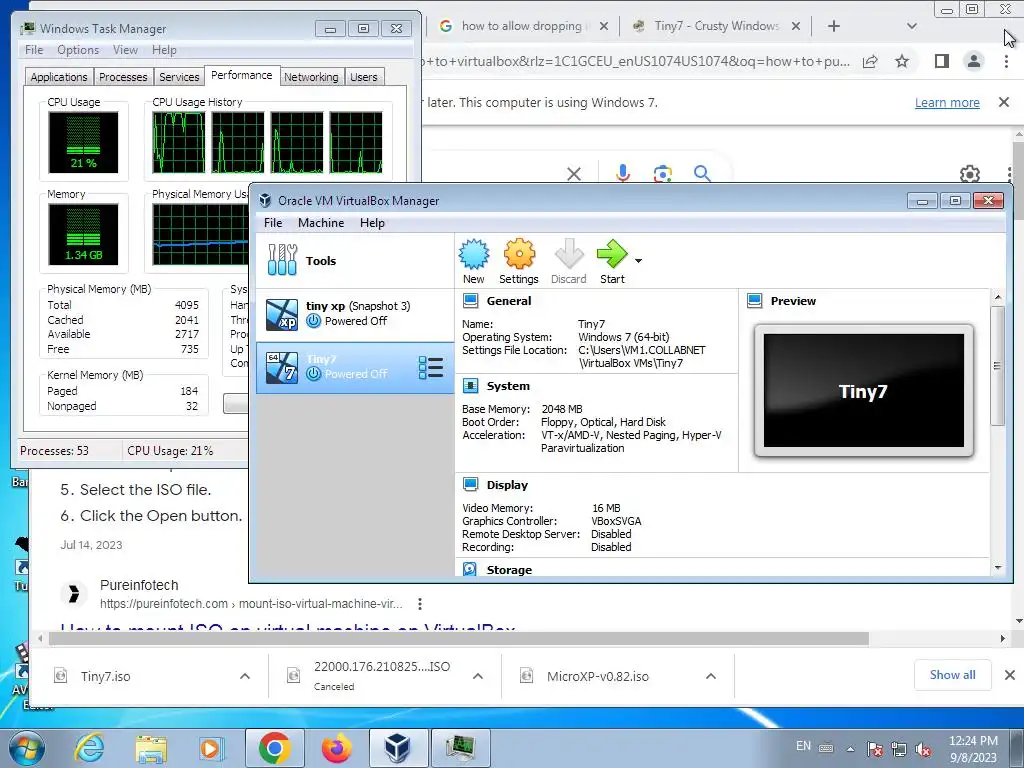
Task: Open Task Manager View menu
Action: click(x=125, y=50)
